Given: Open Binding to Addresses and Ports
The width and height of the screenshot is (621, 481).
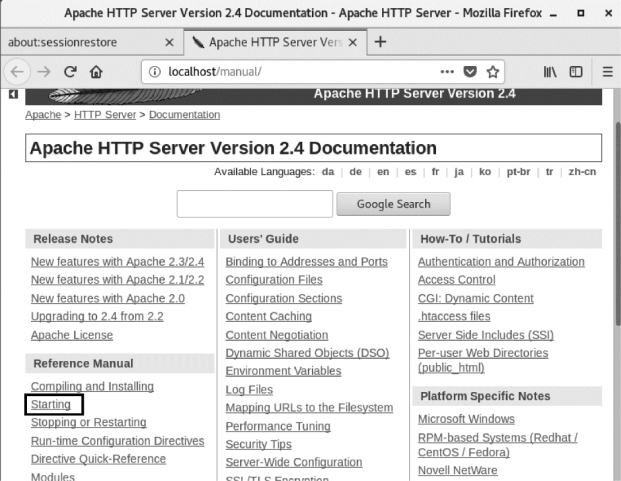Looking at the screenshot, I should 307,262.
